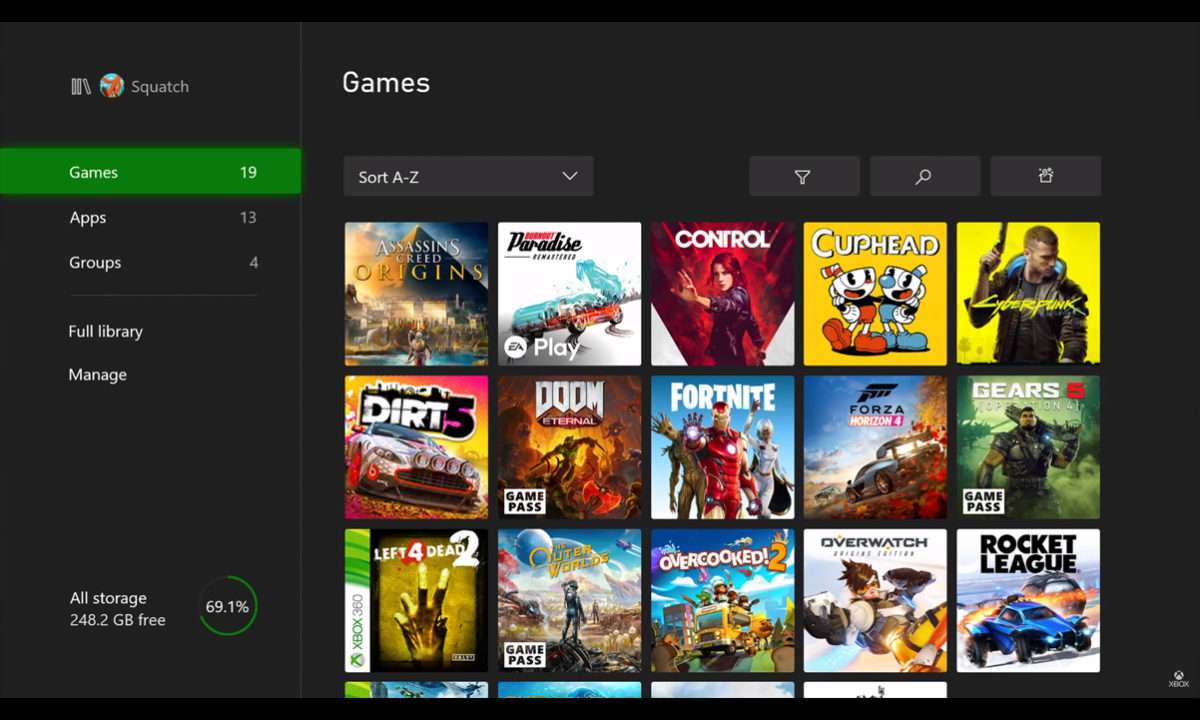Select the Squatch profile avatar
Screen dimensions: 1200x720
tap(112, 87)
